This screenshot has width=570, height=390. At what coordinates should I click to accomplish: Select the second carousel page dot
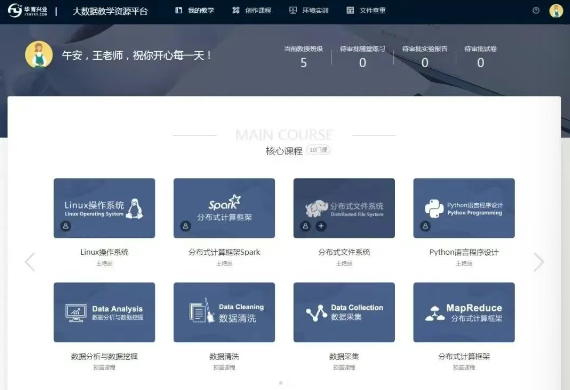tap(288, 383)
